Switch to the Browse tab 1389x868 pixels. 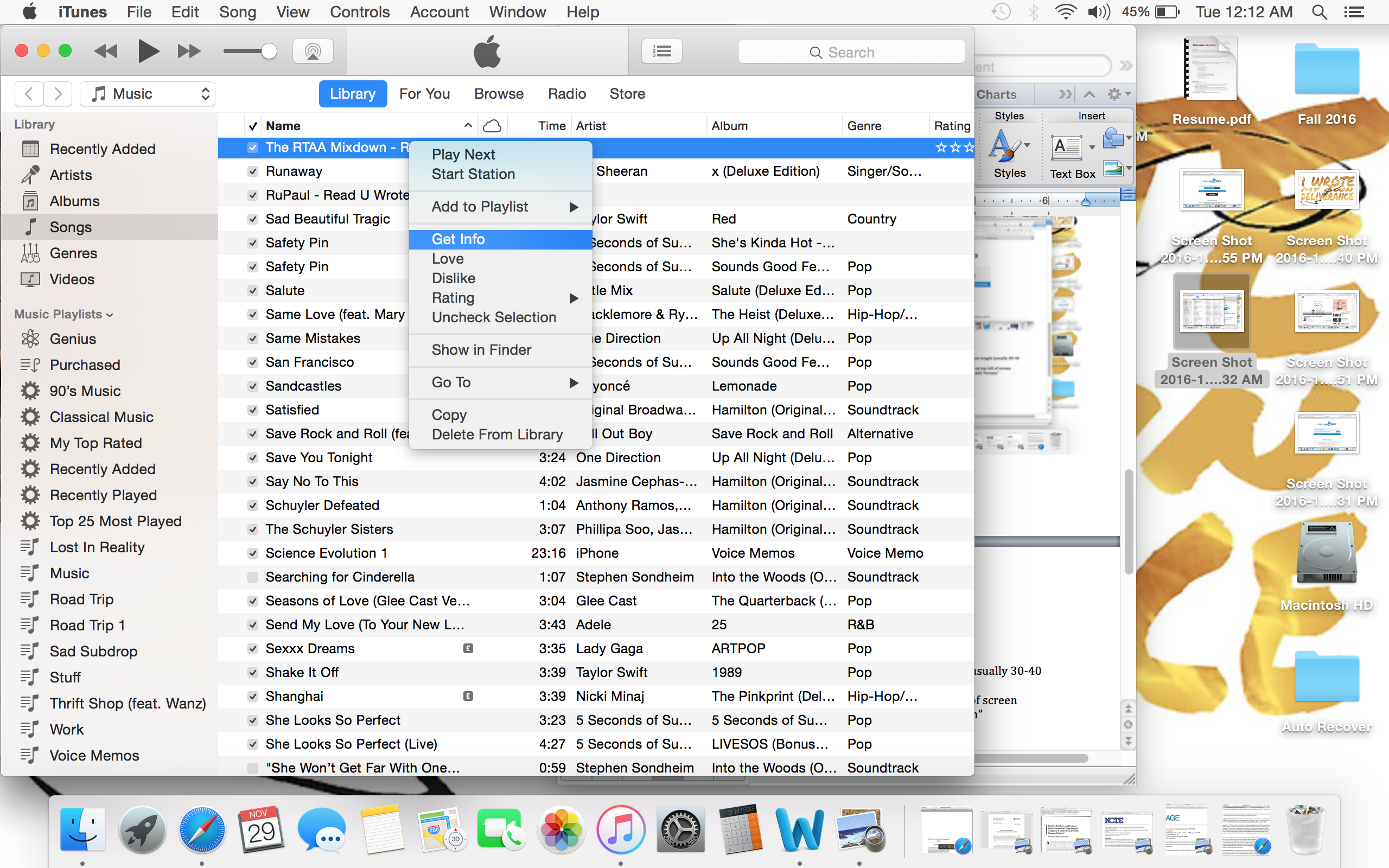[x=498, y=93]
